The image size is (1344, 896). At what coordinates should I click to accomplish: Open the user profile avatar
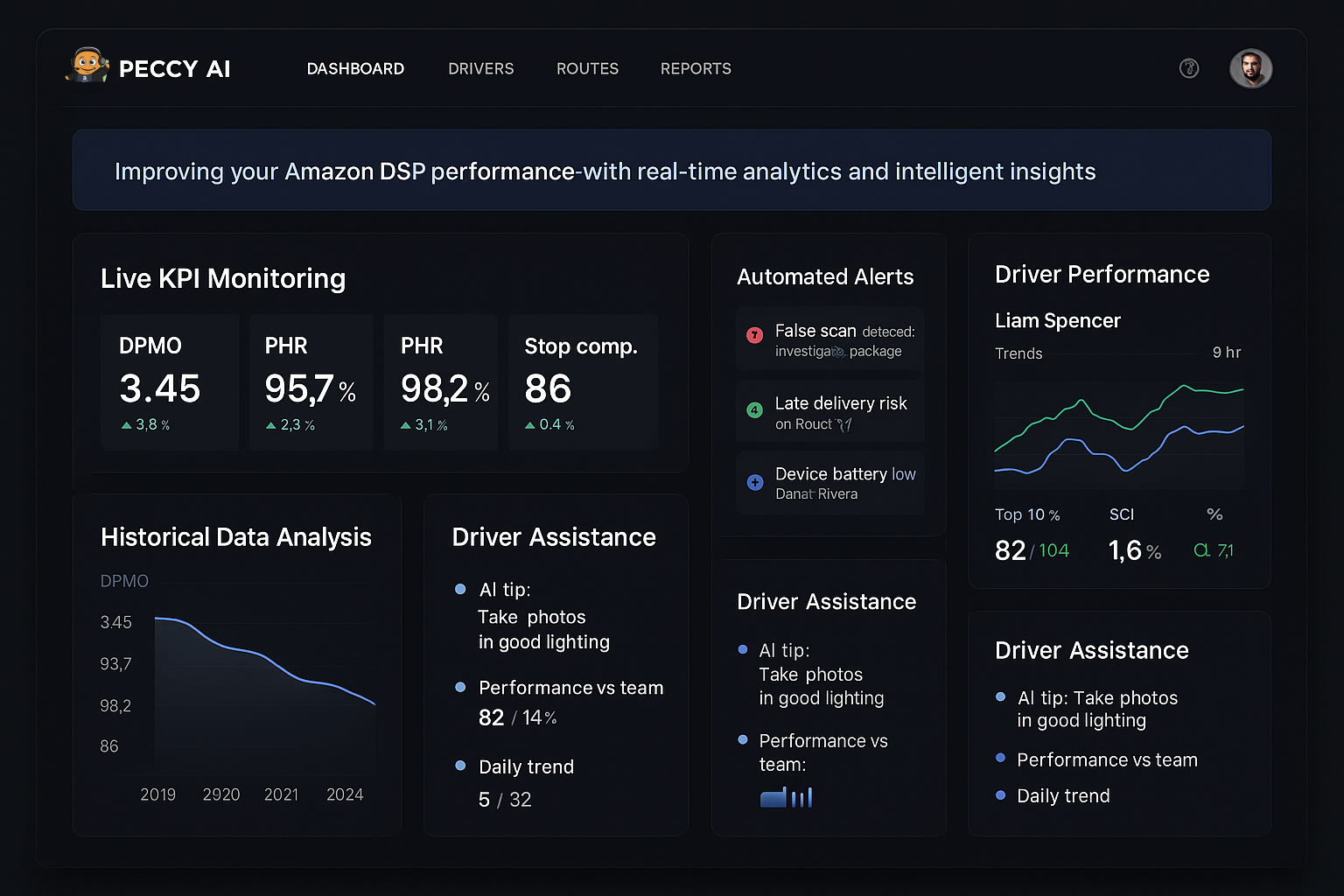point(1250,68)
